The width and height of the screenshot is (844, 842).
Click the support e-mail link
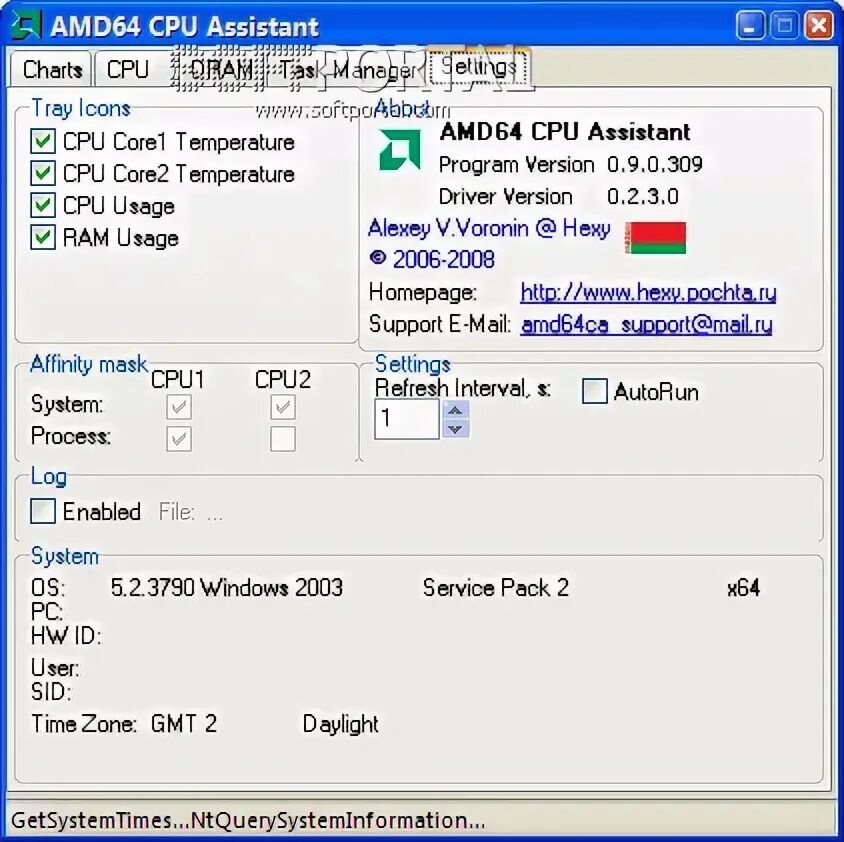click(646, 325)
